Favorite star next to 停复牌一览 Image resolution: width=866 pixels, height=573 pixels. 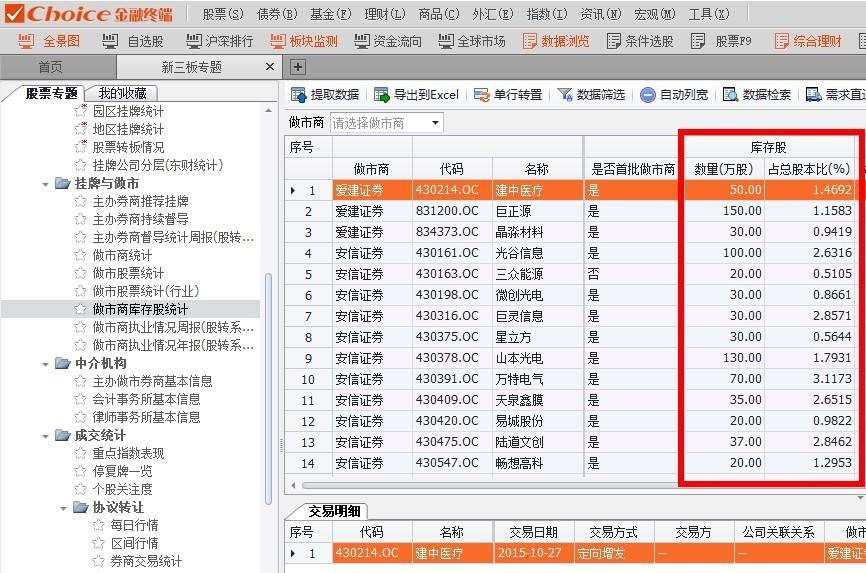81,471
